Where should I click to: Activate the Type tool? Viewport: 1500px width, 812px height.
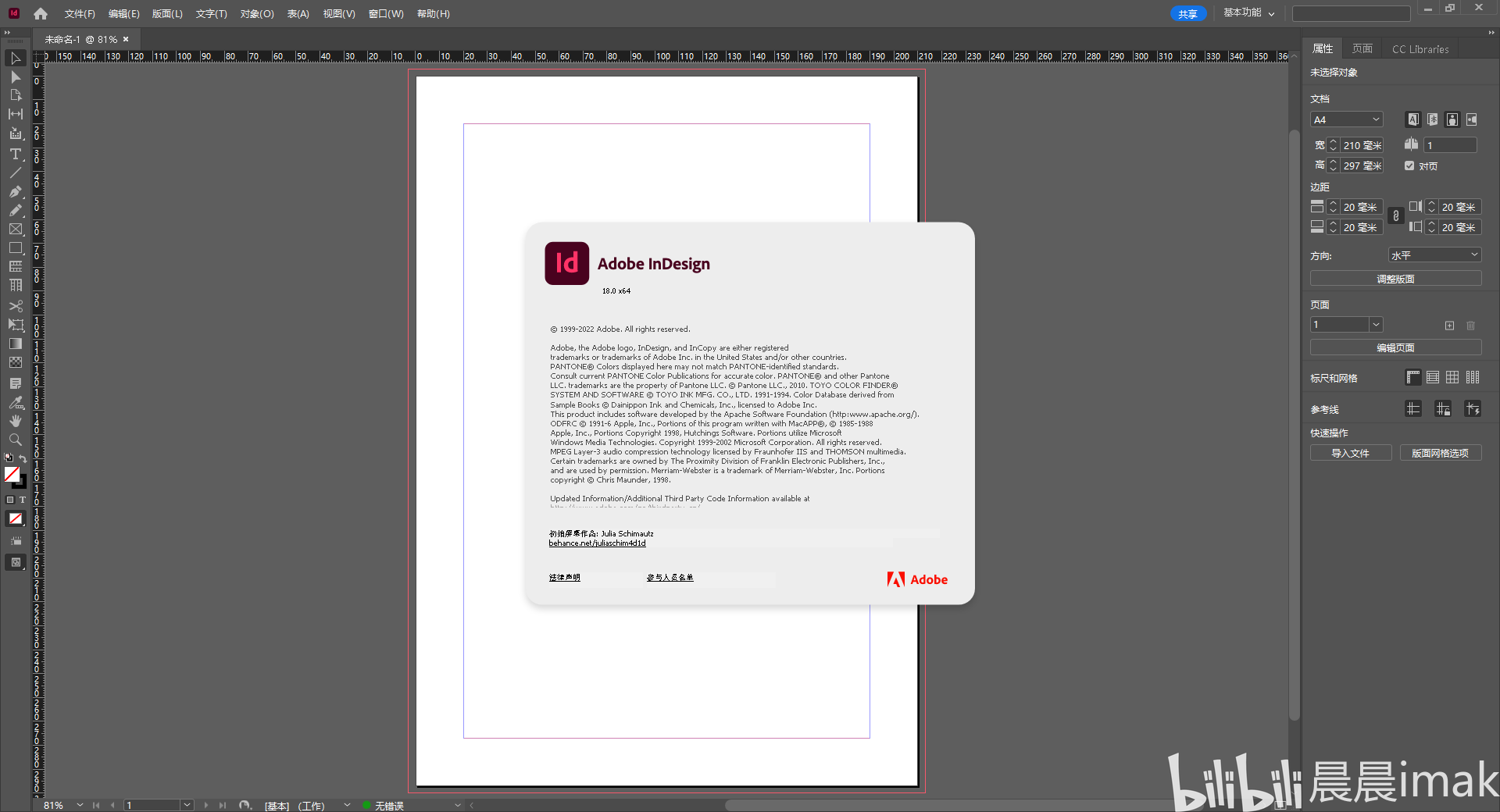click(16, 154)
